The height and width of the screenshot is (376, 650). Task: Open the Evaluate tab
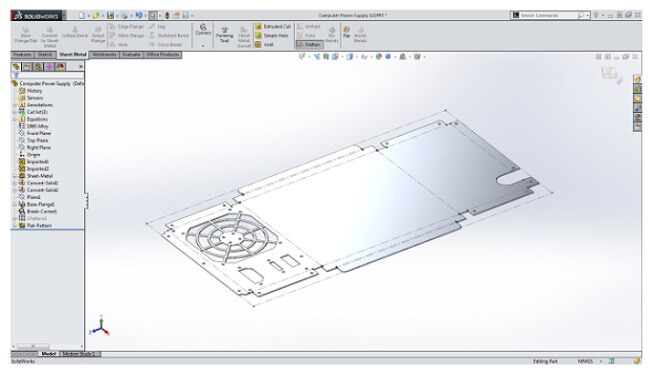click(x=131, y=55)
